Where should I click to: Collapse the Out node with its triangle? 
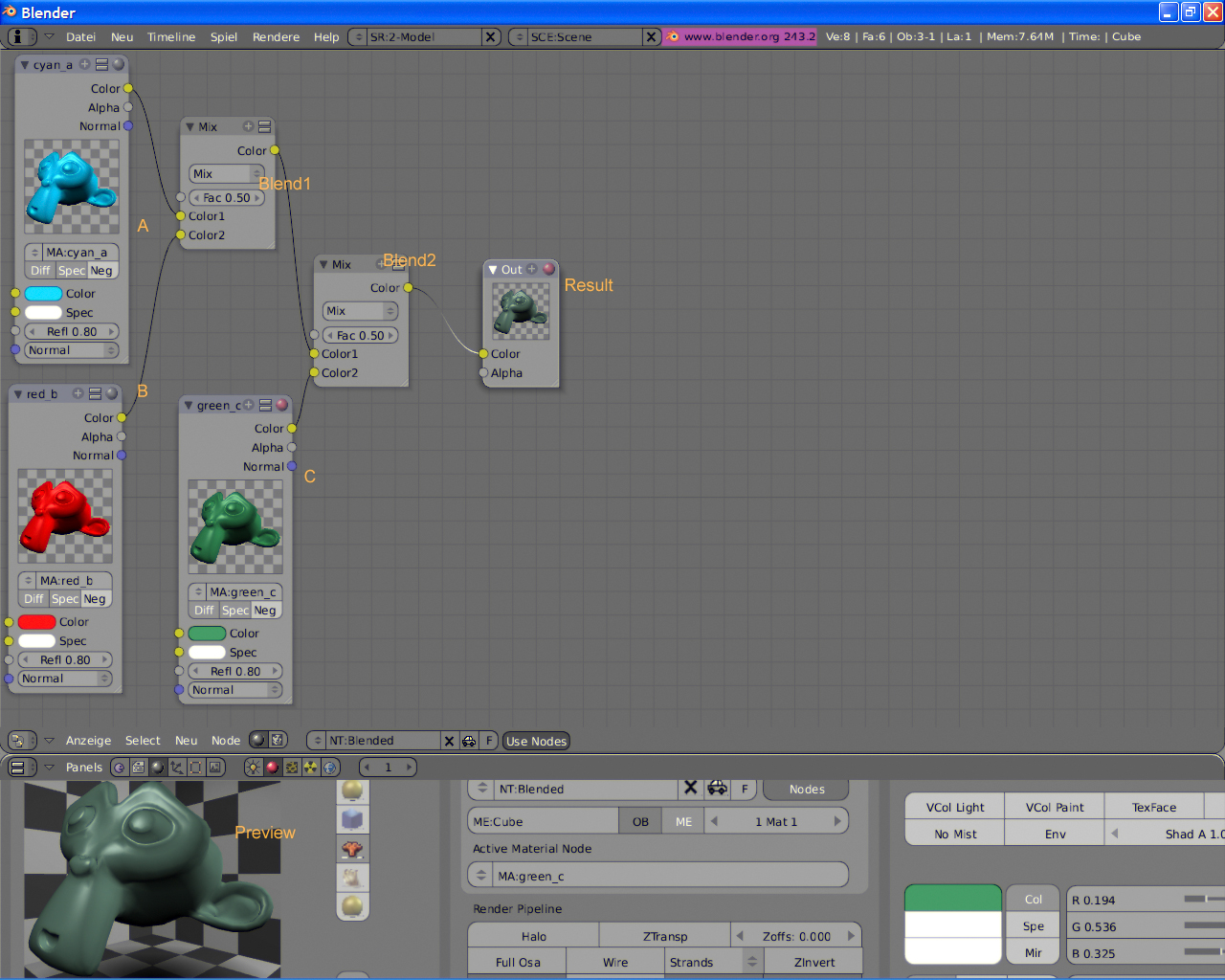[x=493, y=270]
